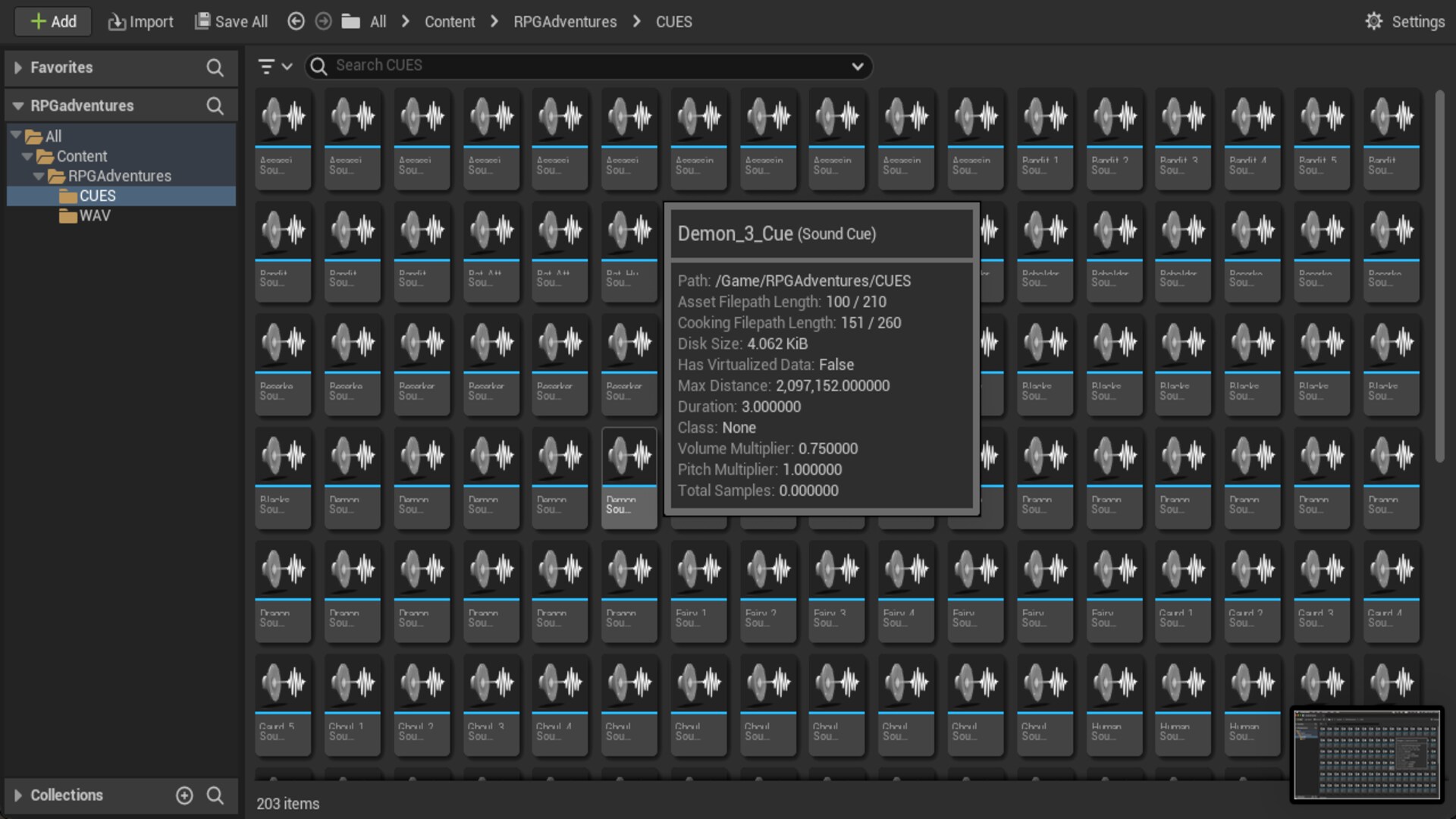The width and height of the screenshot is (1456, 819).
Task: Collapse the RPGadventures section
Action: [x=18, y=106]
